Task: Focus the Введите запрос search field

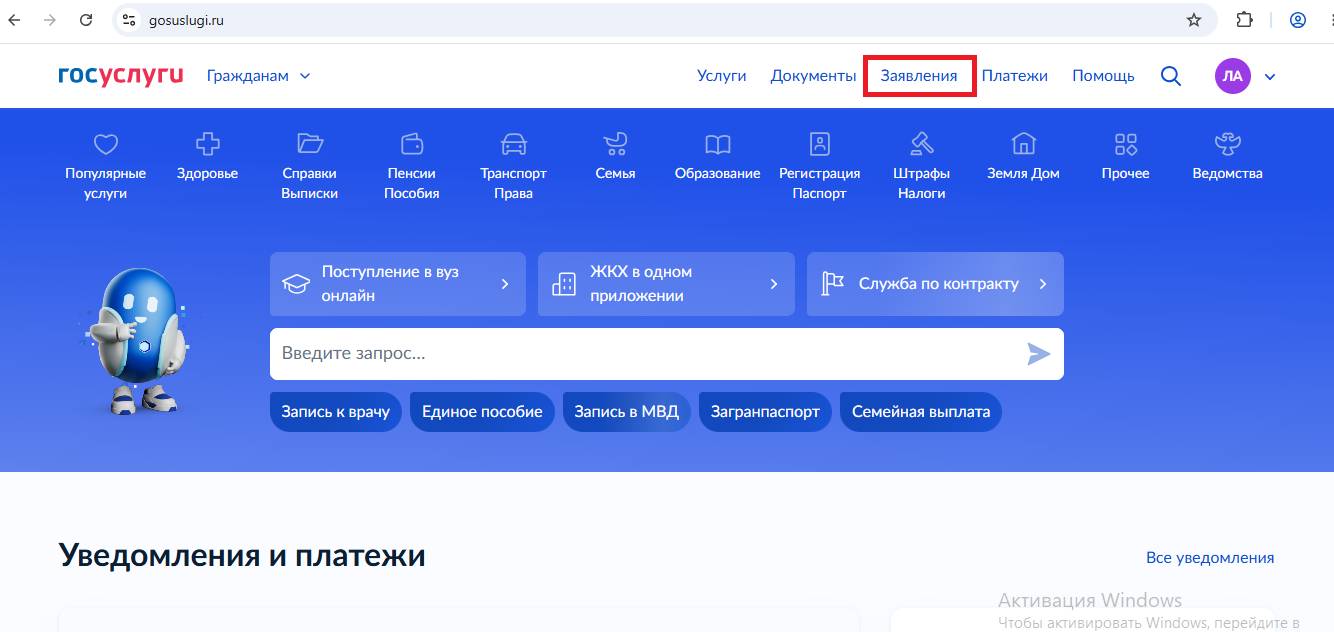Action: click(667, 354)
